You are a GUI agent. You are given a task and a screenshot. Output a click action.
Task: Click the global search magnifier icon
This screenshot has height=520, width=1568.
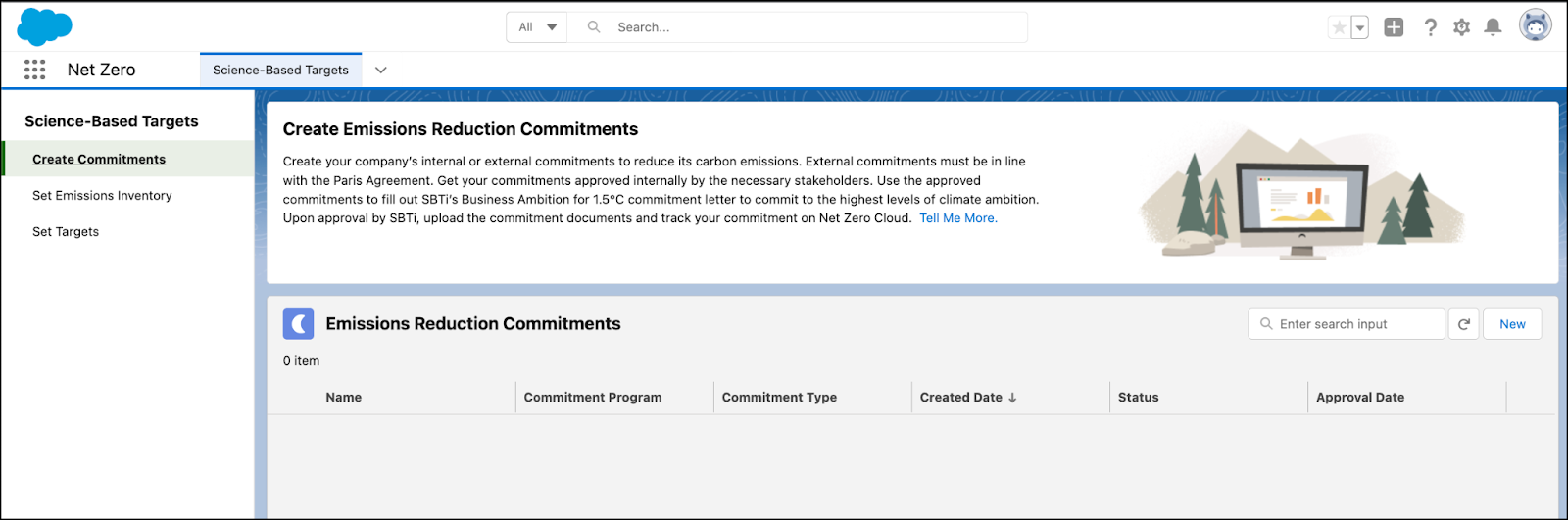[594, 27]
